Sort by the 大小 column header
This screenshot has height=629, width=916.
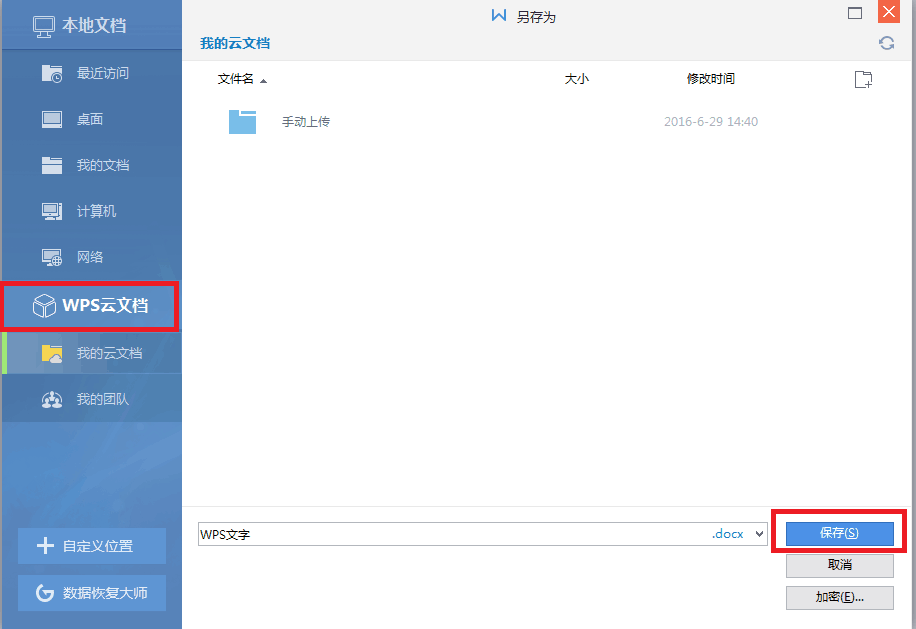coord(577,79)
